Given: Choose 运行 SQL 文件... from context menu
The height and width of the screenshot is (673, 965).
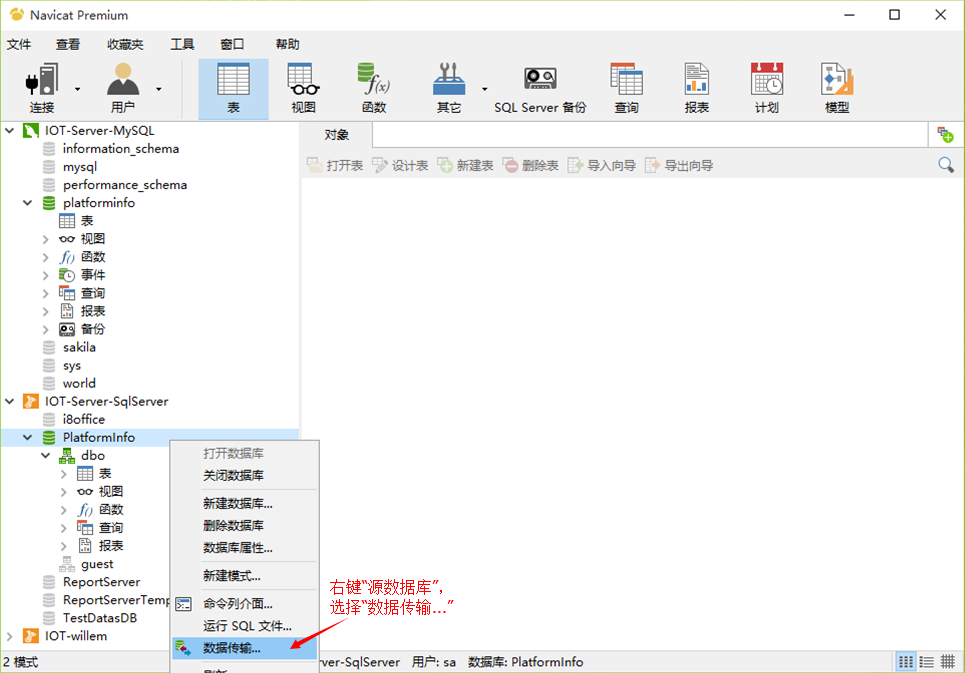Looking at the screenshot, I should pos(245,626).
